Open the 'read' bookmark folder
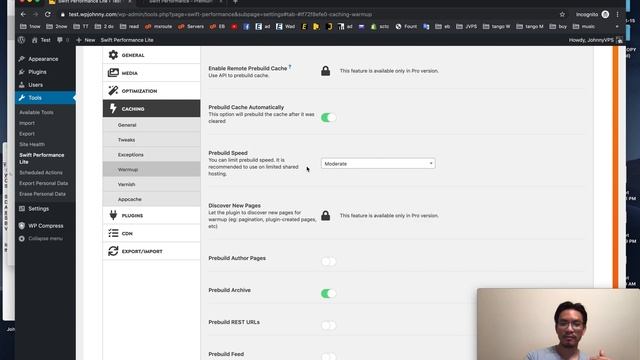The image size is (640, 360). (x=129, y=27)
